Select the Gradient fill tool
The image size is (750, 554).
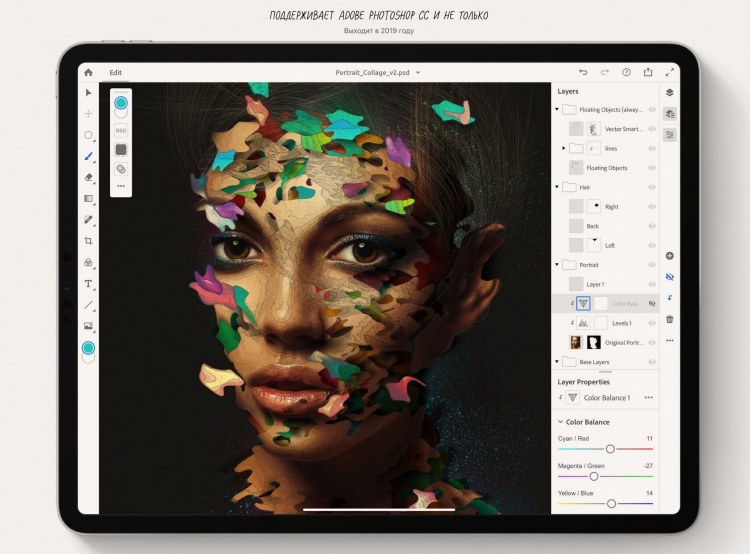tap(88, 198)
